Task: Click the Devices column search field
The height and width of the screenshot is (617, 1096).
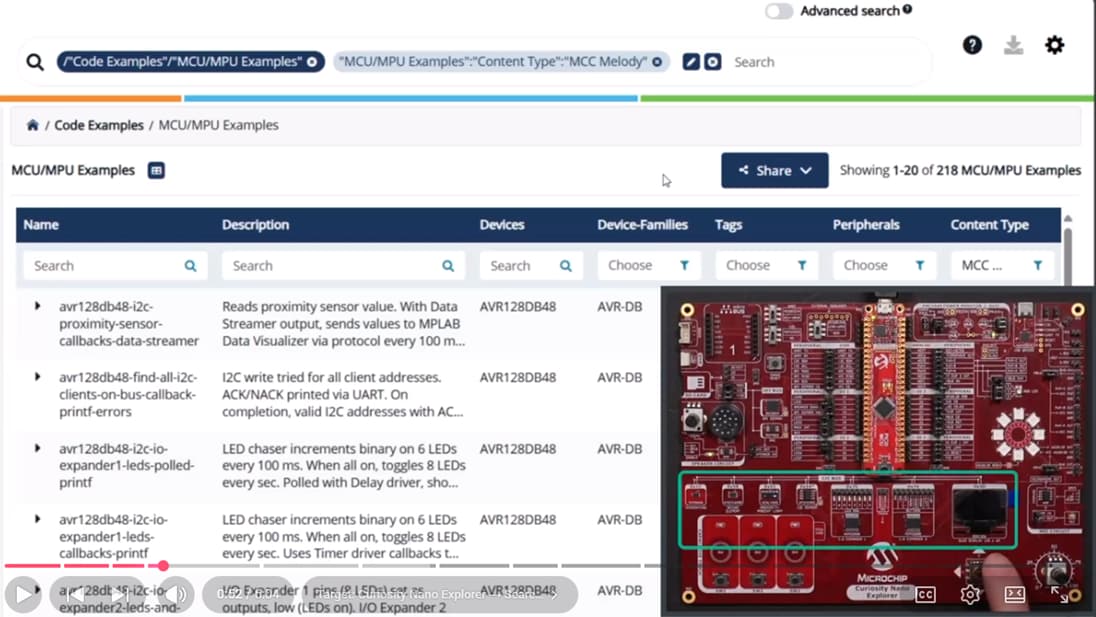Action: click(518, 266)
